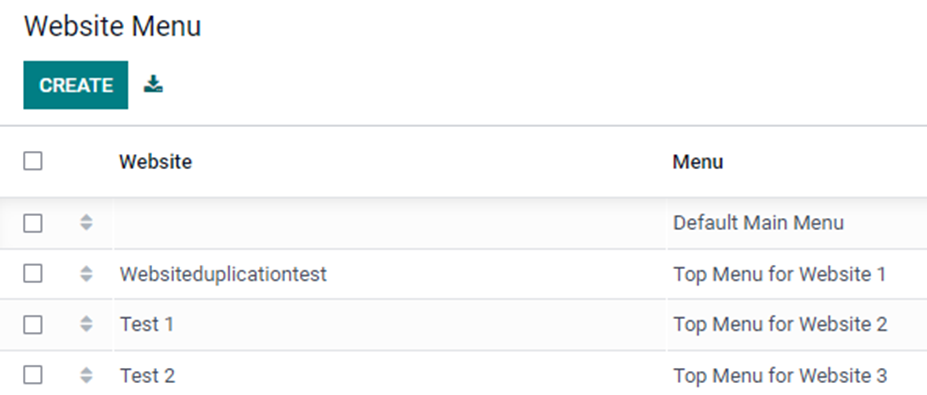Sort by the Menu column header
This screenshot has width=927, height=395.
(698, 161)
